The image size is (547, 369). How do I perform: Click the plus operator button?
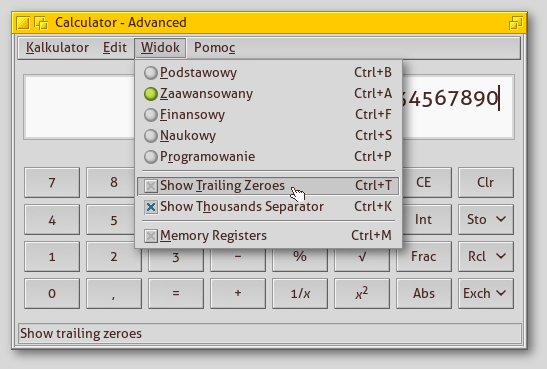click(x=238, y=294)
